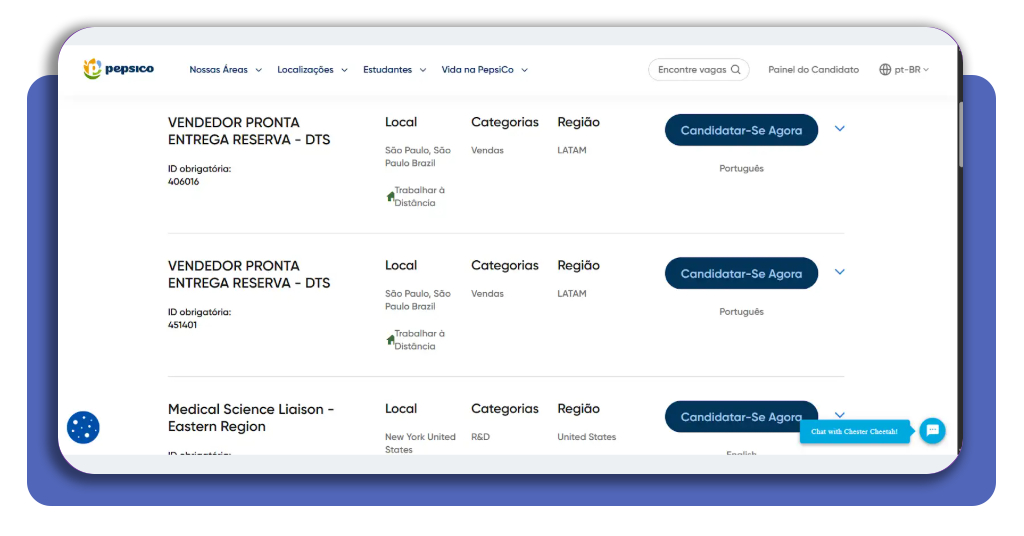Click the page vertical scrollbar thumb

(x=961, y=134)
